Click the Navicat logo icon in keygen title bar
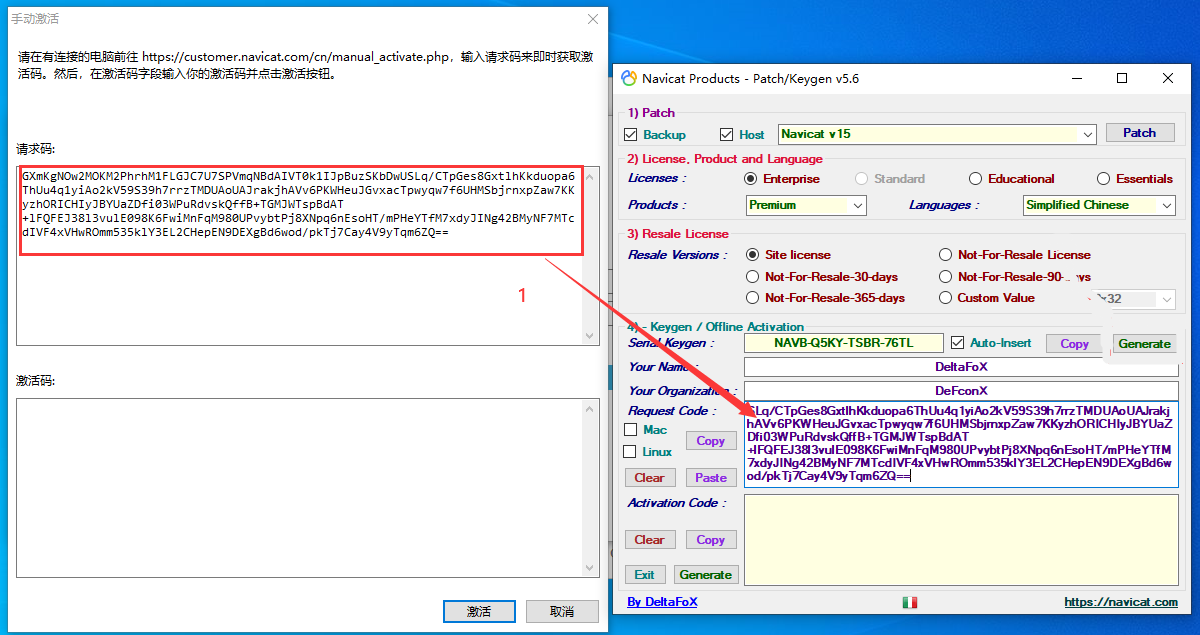The height and width of the screenshot is (635, 1200). (629, 79)
